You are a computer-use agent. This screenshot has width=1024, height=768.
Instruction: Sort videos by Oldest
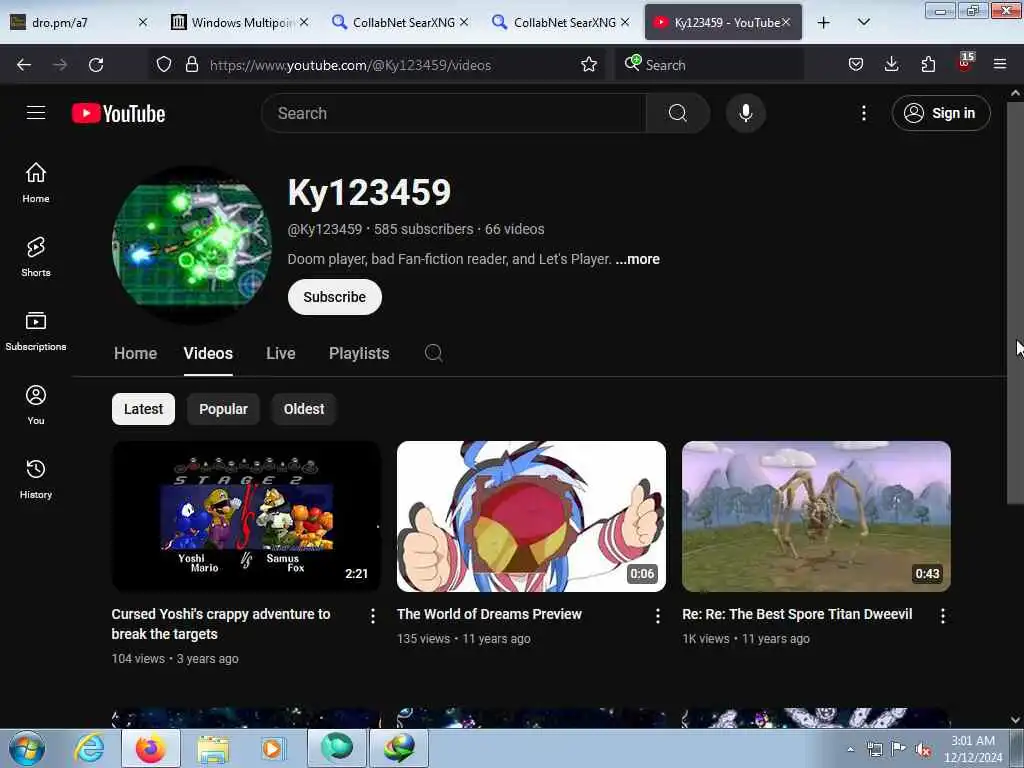click(x=304, y=409)
